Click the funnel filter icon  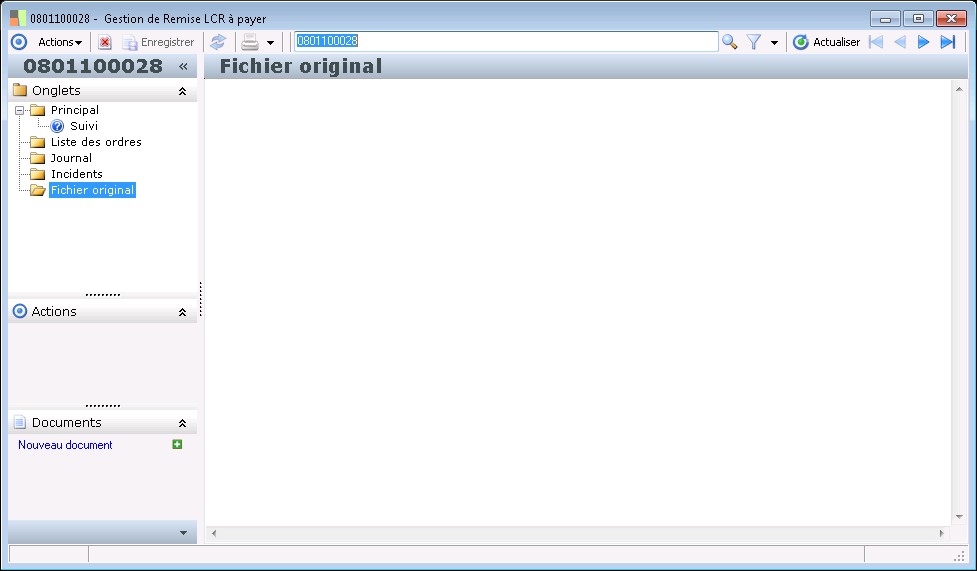pos(754,42)
